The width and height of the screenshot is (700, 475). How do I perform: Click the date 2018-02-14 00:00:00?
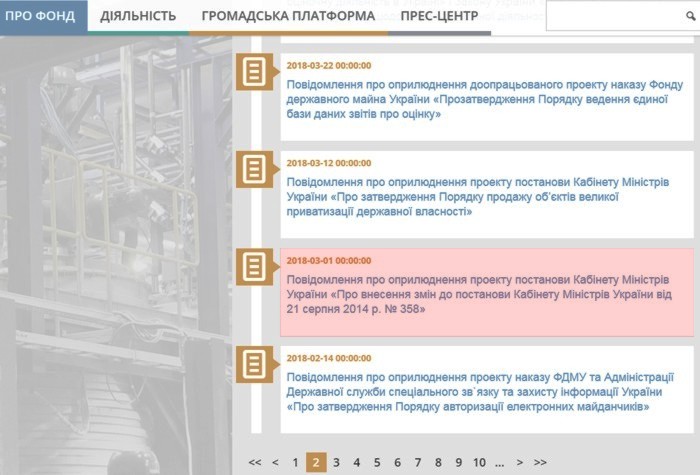point(329,358)
